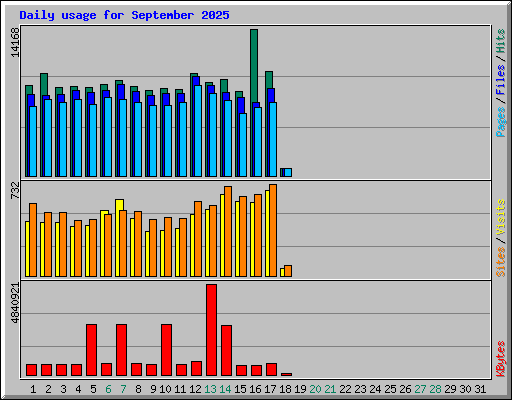The image size is (512, 400).
Task: Click the red KBytes bar for day 10
Action: click(x=166, y=350)
